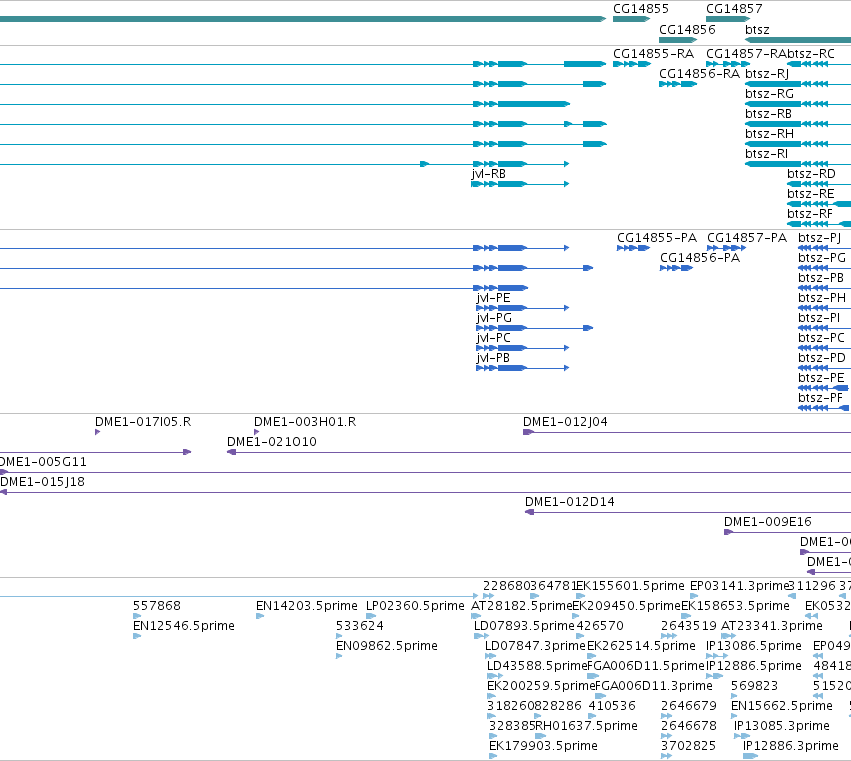The width and height of the screenshot is (851, 761).
Task: Click the CG14857-RA transcript label
Action: click(x=746, y=54)
